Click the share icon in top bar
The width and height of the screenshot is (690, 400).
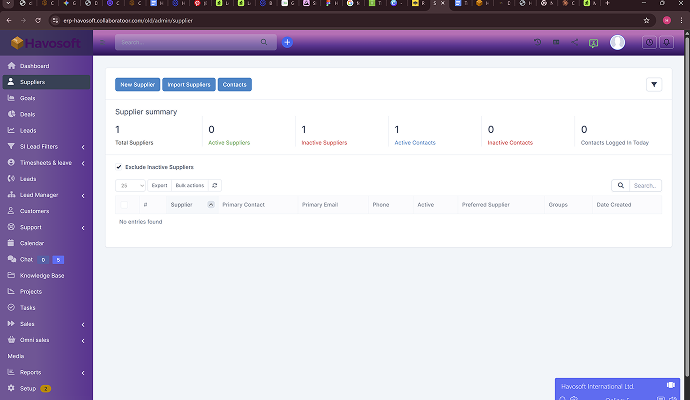[x=574, y=42]
